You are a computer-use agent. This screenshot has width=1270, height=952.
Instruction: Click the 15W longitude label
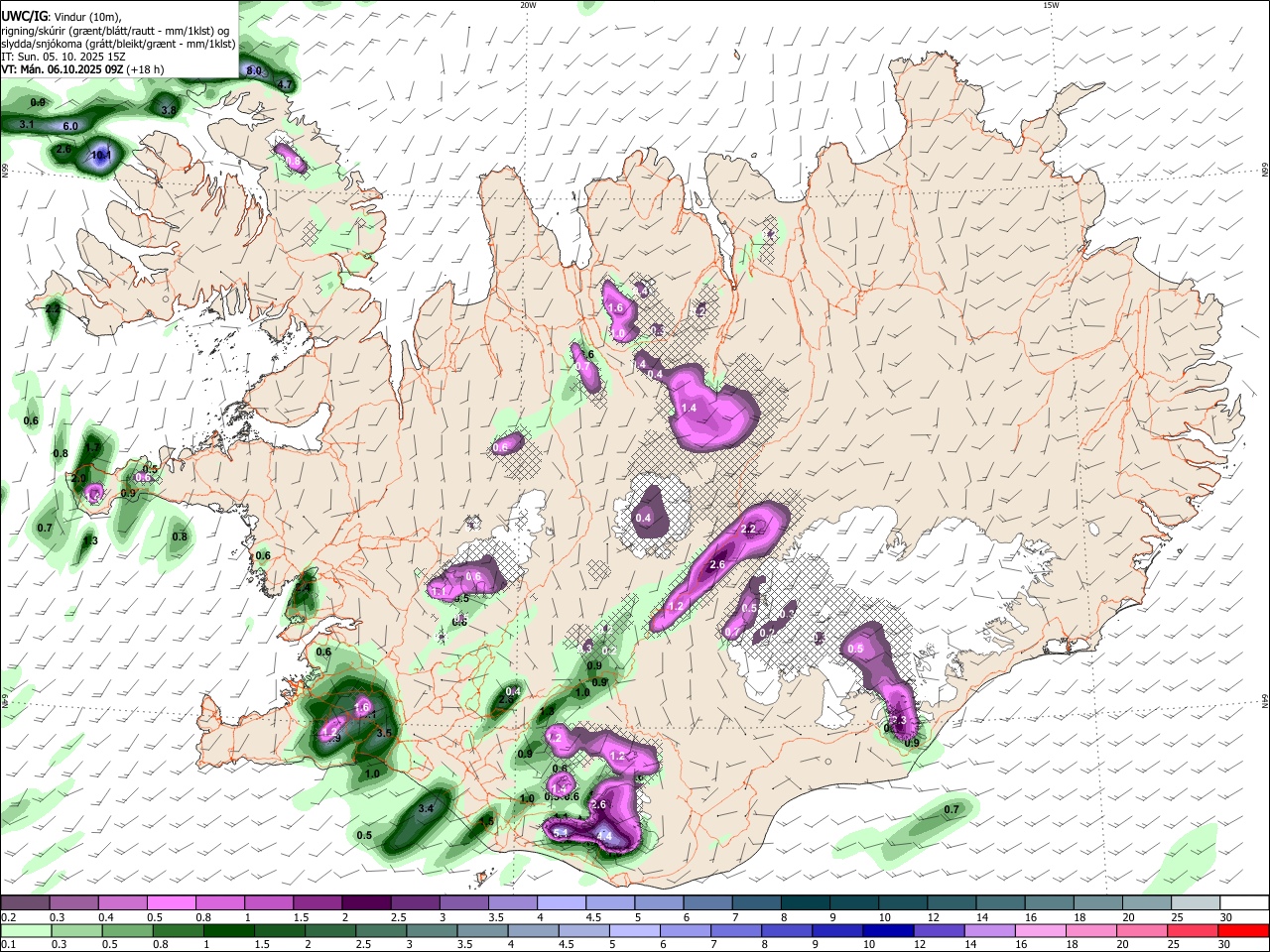point(1050,5)
